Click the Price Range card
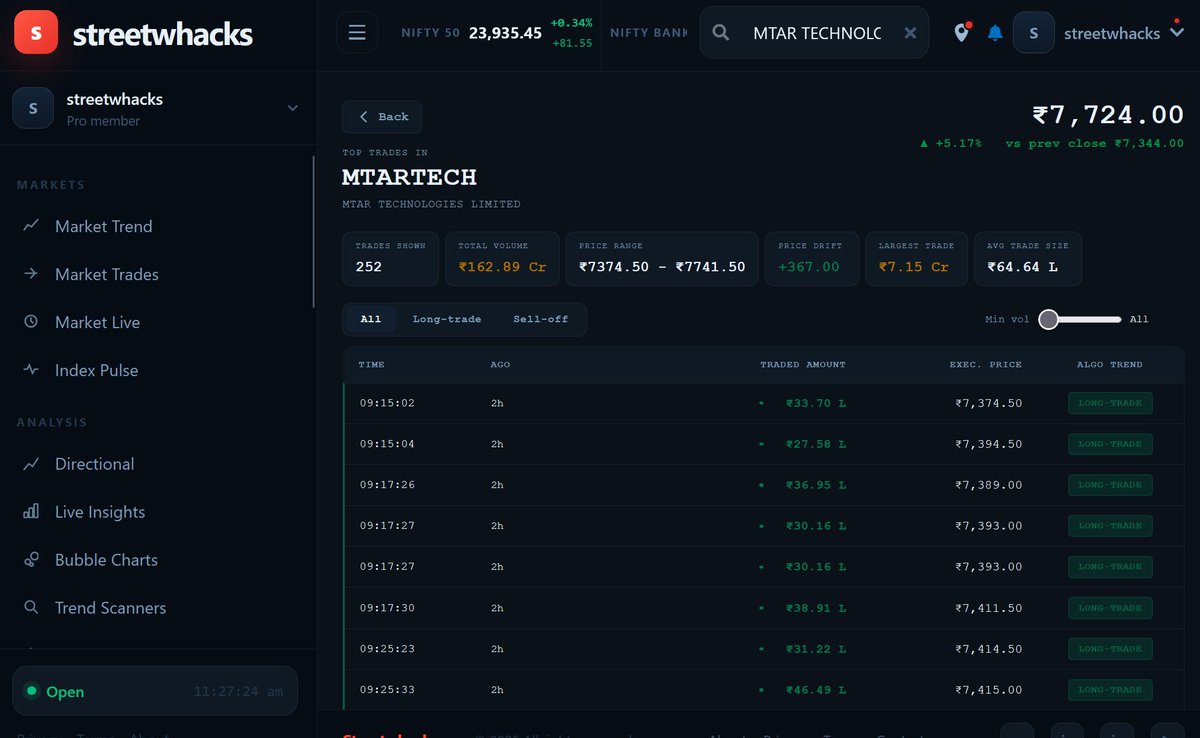This screenshot has height=738, width=1200. (662, 259)
